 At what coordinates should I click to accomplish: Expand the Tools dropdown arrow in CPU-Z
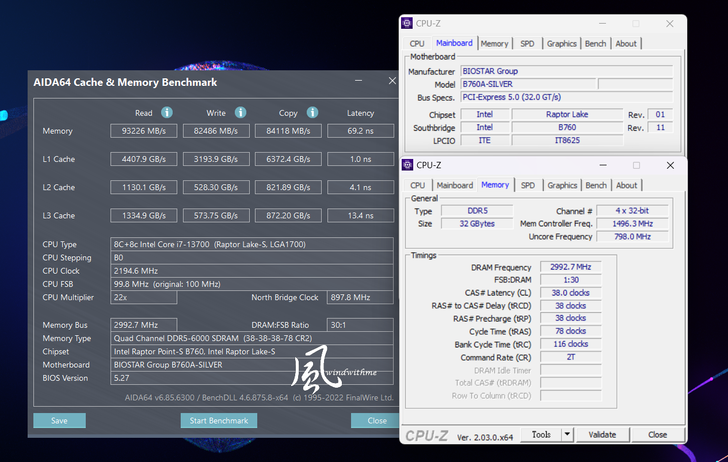point(567,435)
